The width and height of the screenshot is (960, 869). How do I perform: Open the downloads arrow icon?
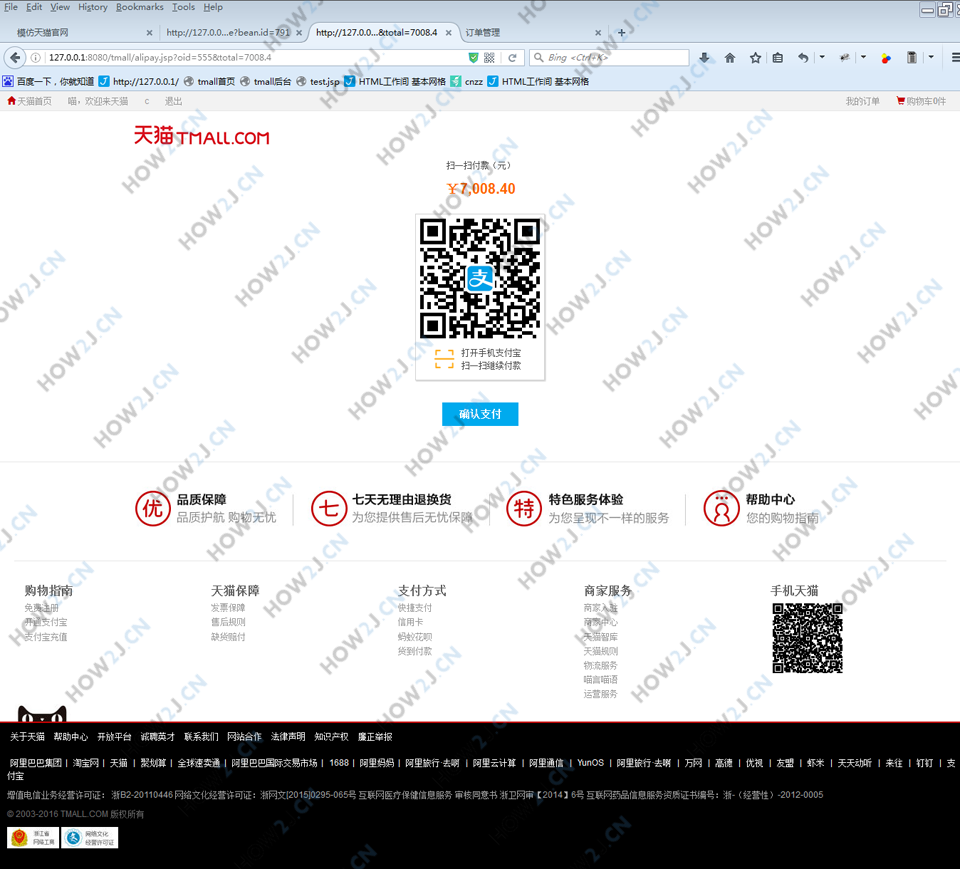704,58
